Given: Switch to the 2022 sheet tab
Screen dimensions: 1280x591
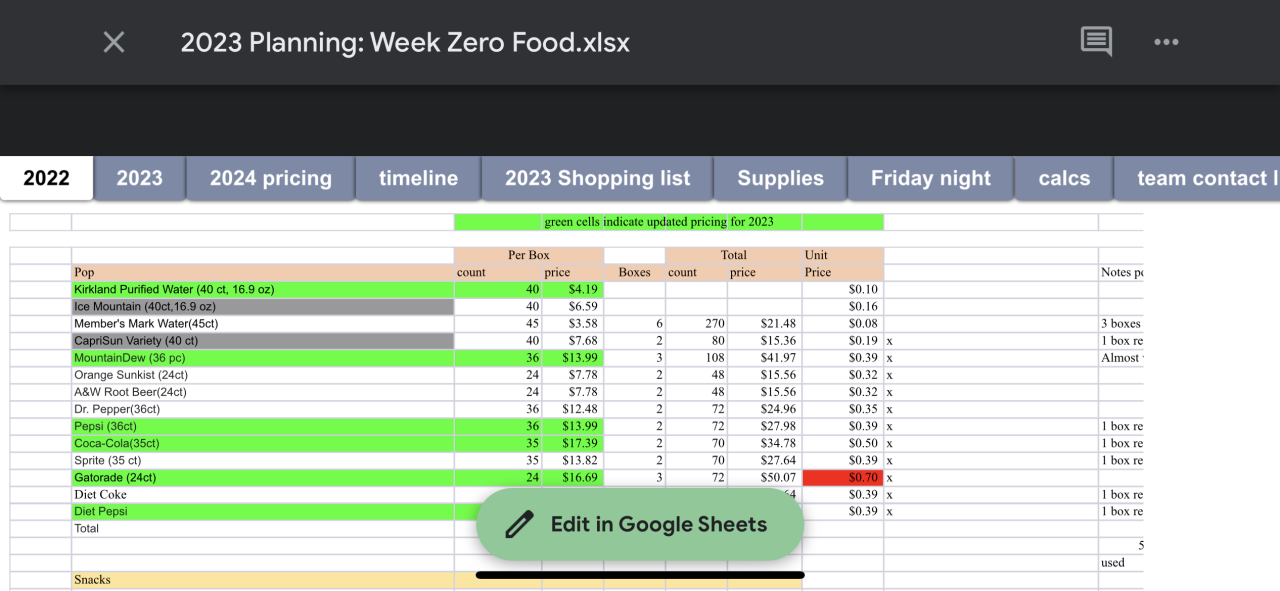Looking at the screenshot, I should tap(47, 178).
